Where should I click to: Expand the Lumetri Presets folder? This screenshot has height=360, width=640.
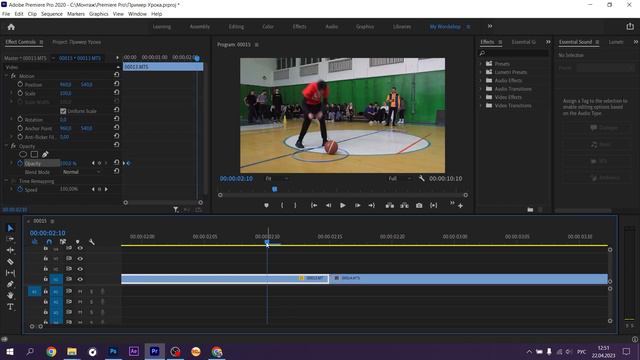click(480, 72)
